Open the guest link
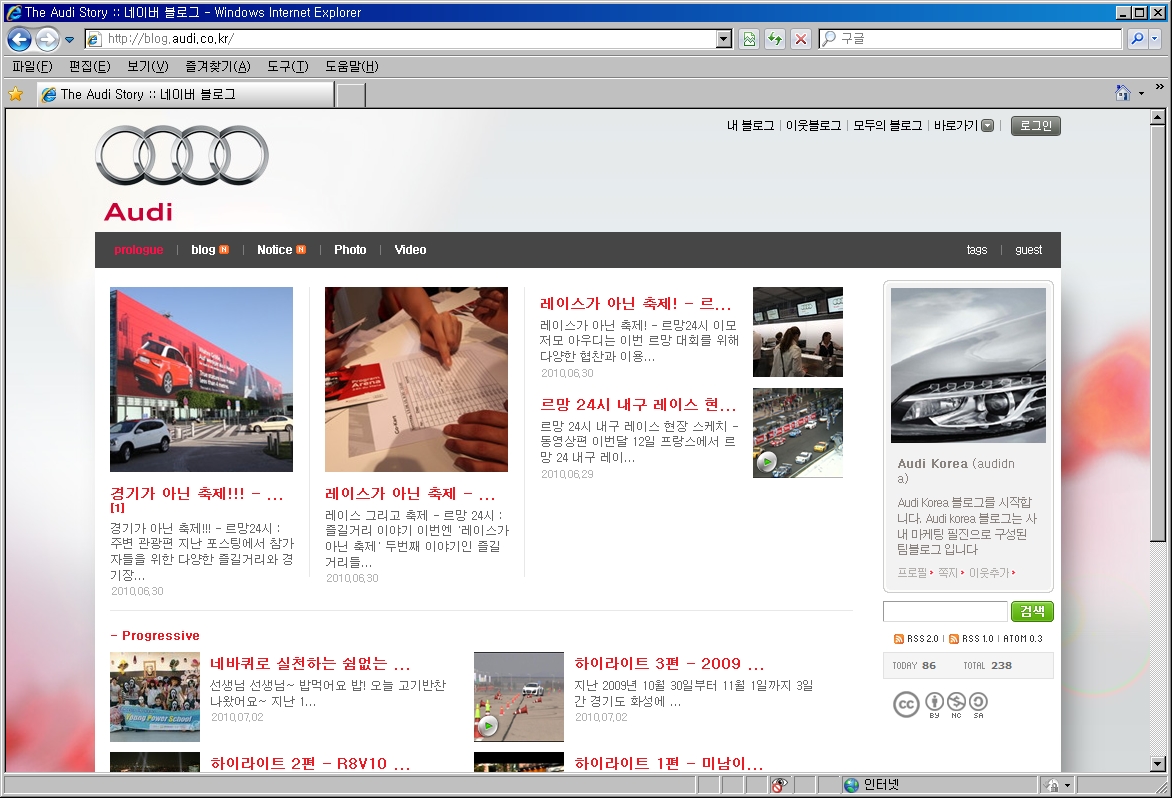The height and width of the screenshot is (798, 1172). 1028,250
